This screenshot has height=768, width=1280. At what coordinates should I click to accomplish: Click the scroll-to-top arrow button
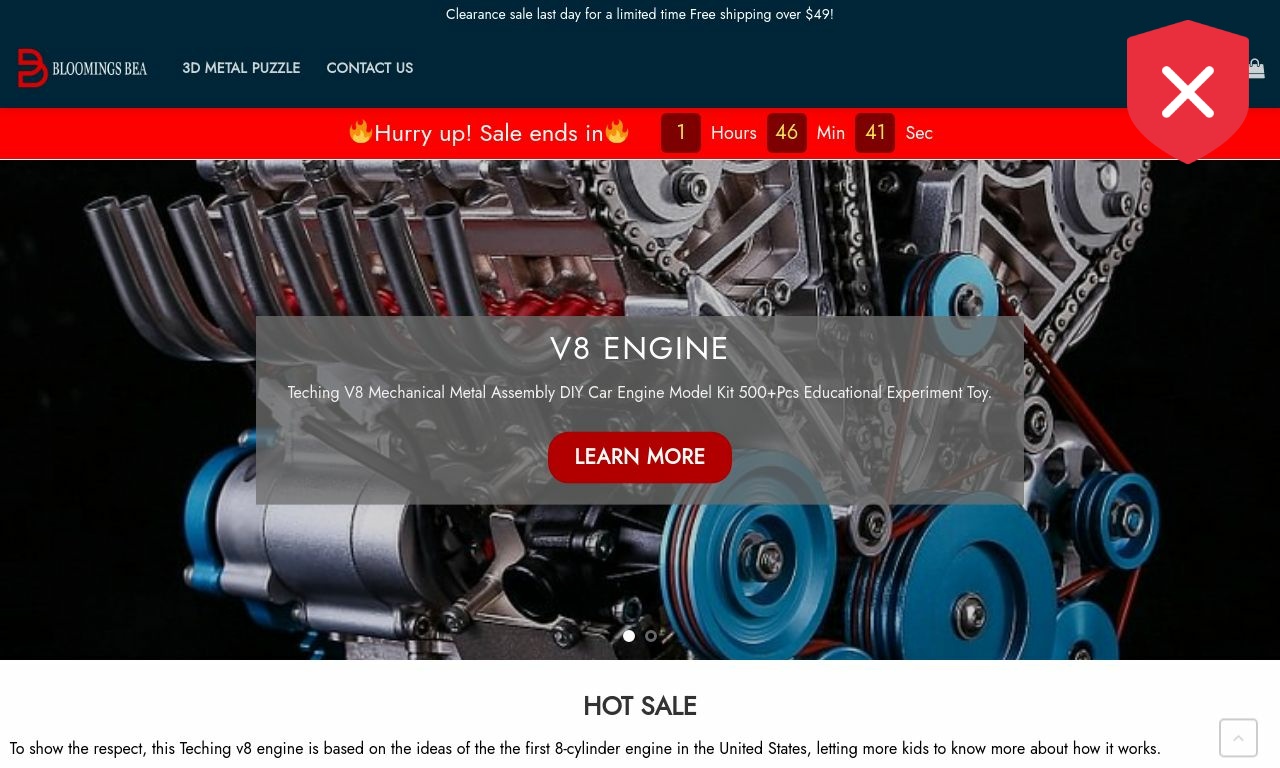click(1238, 738)
